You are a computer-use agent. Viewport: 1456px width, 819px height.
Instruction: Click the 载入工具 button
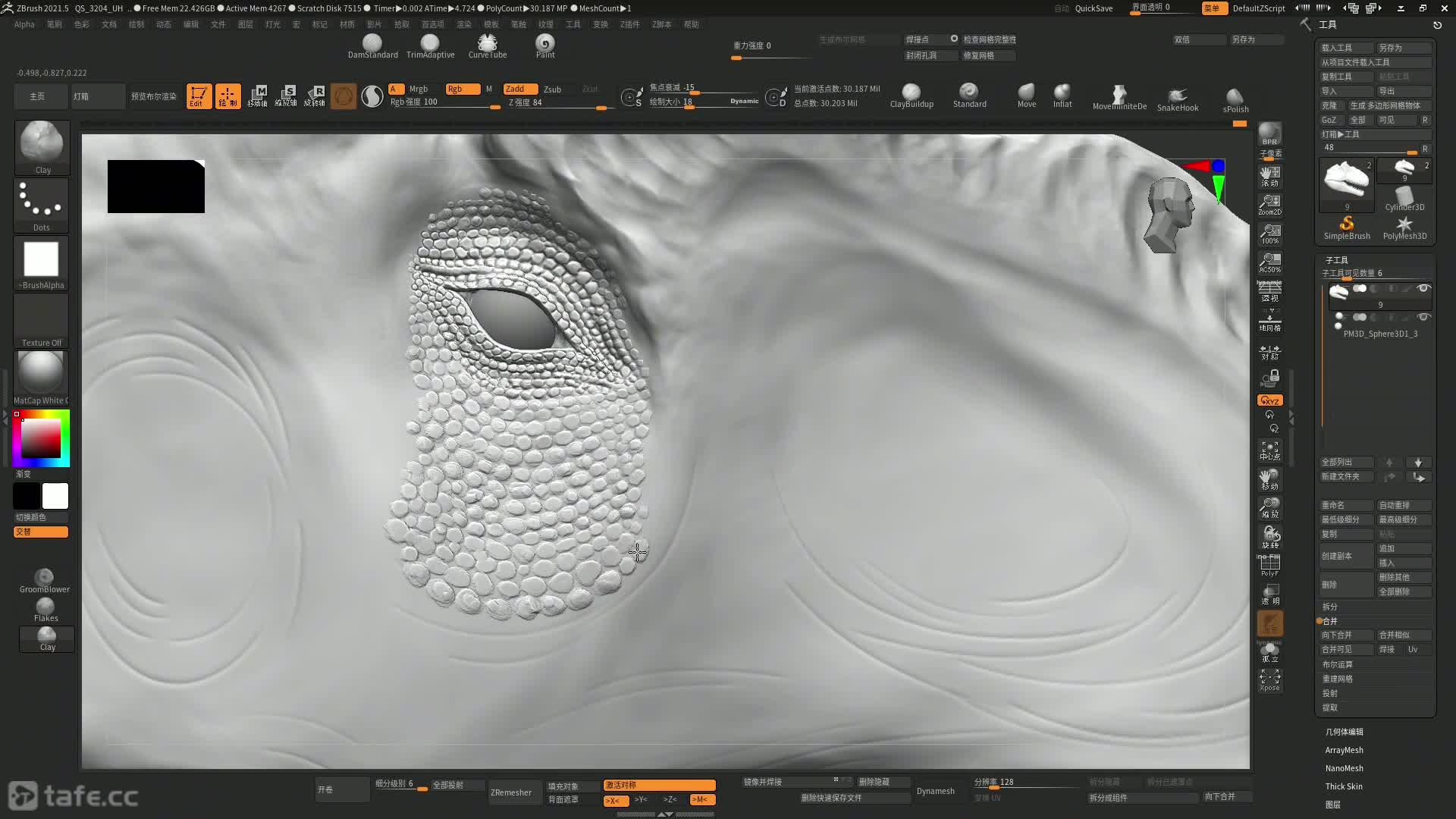(x=1346, y=48)
